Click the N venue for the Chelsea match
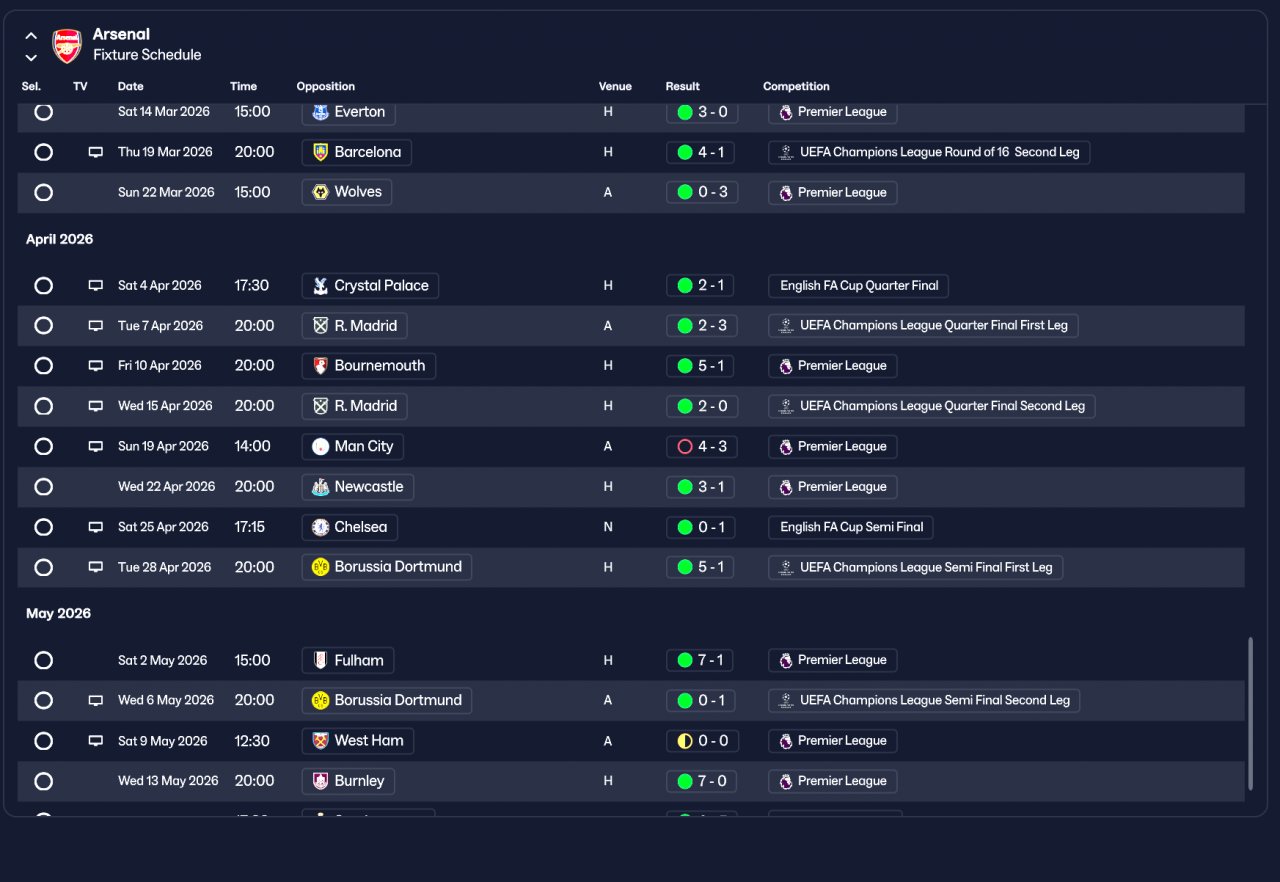This screenshot has width=1280, height=882. (x=608, y=527)
